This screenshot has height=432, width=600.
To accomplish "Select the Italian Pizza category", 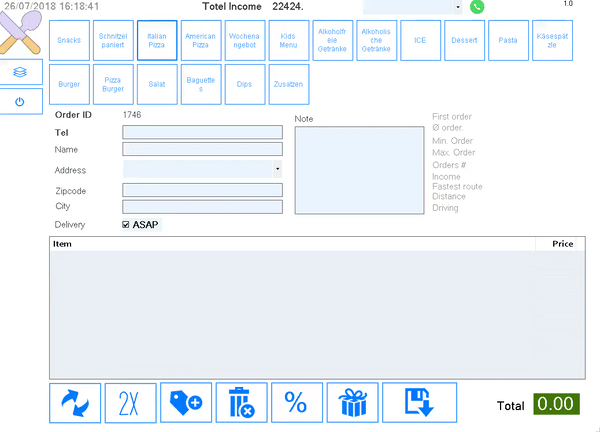I will 157,40.
